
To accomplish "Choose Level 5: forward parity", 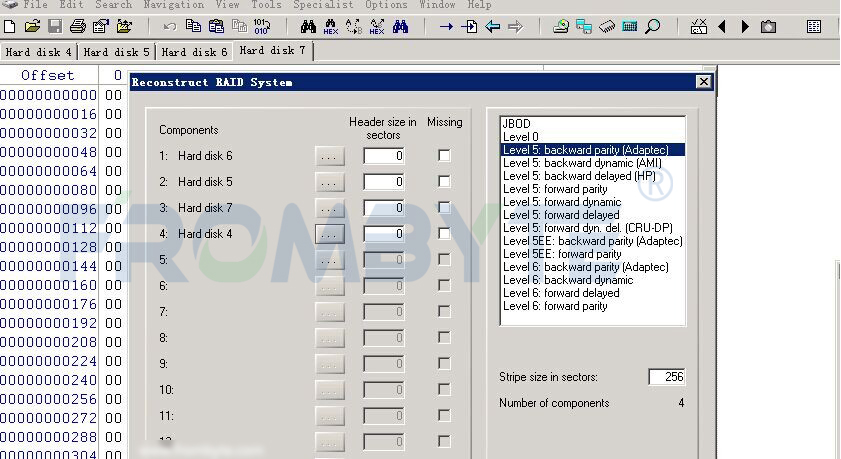I will (x=593, y=189).
